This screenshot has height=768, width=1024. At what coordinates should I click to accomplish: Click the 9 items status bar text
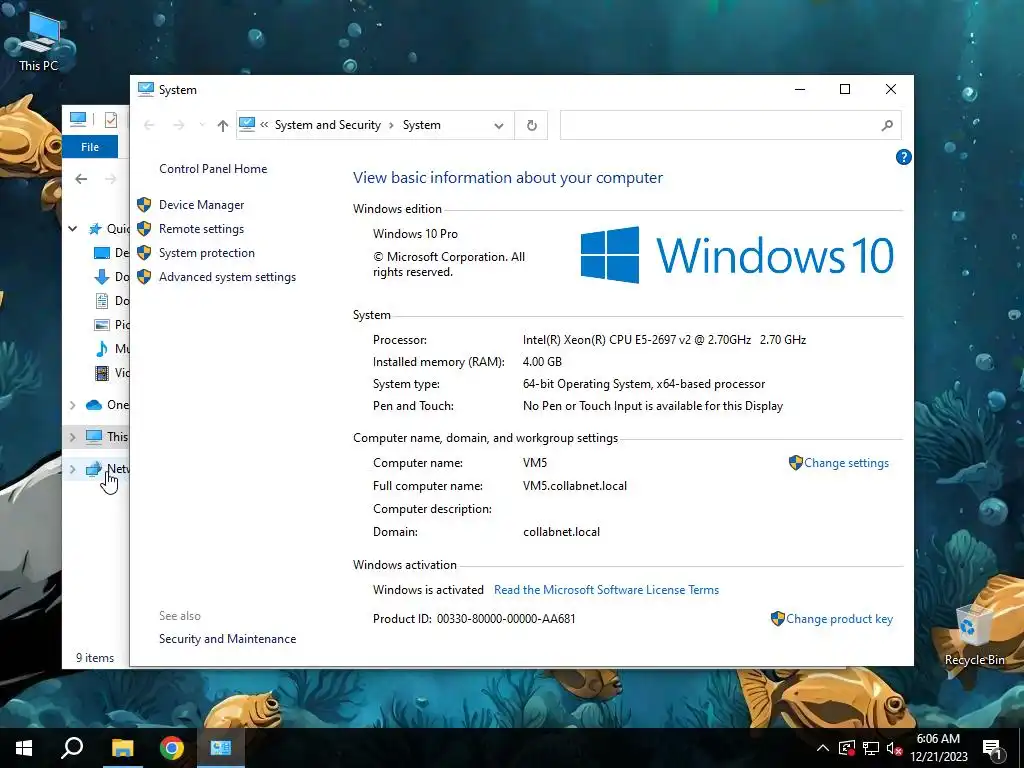click(95, 658)
